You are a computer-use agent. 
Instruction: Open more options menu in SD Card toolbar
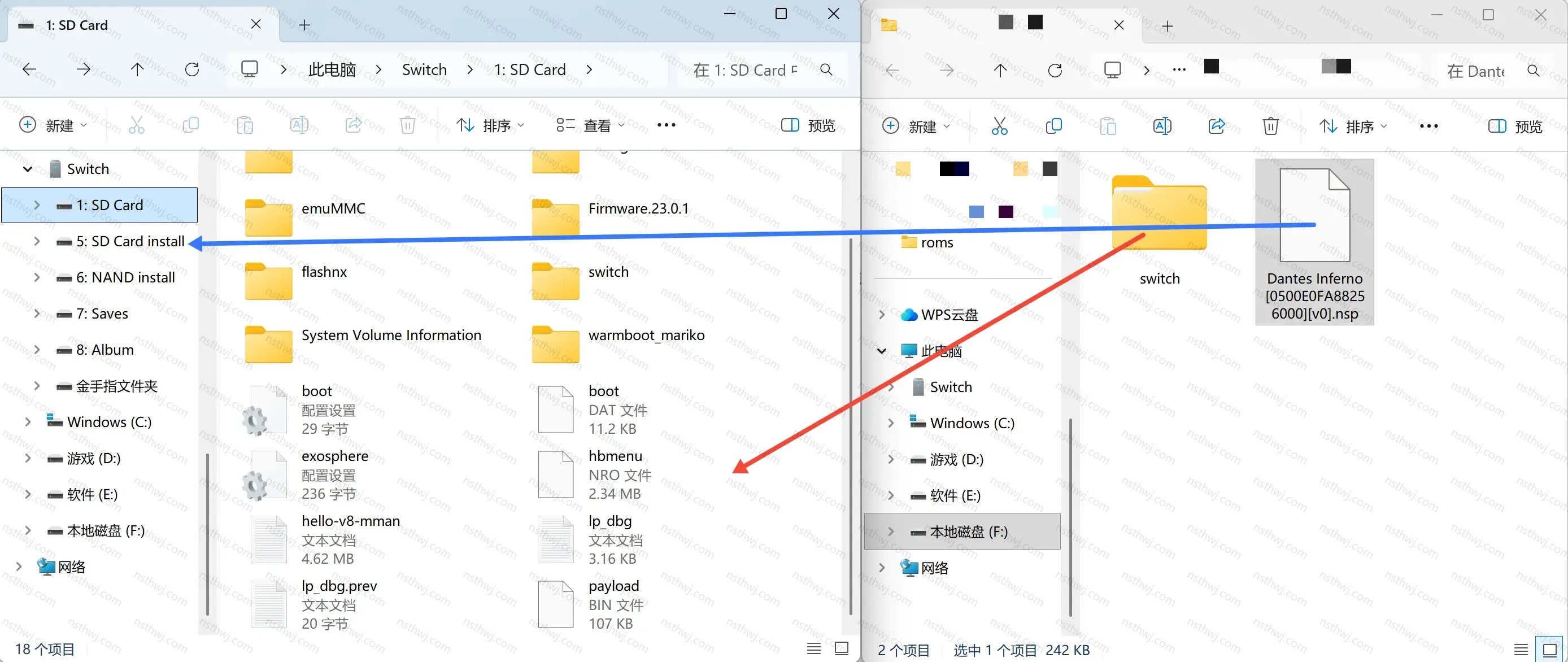667,125
